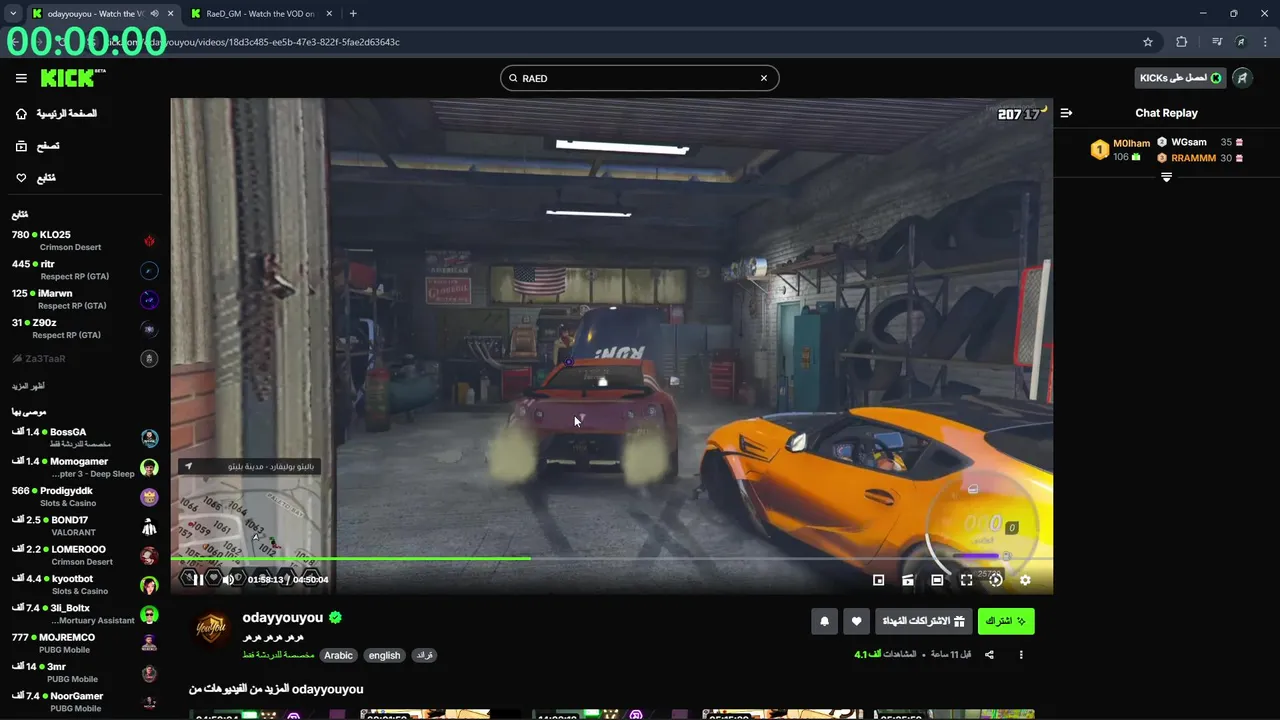Enable picture-in-picture mini player

(879, 580)
